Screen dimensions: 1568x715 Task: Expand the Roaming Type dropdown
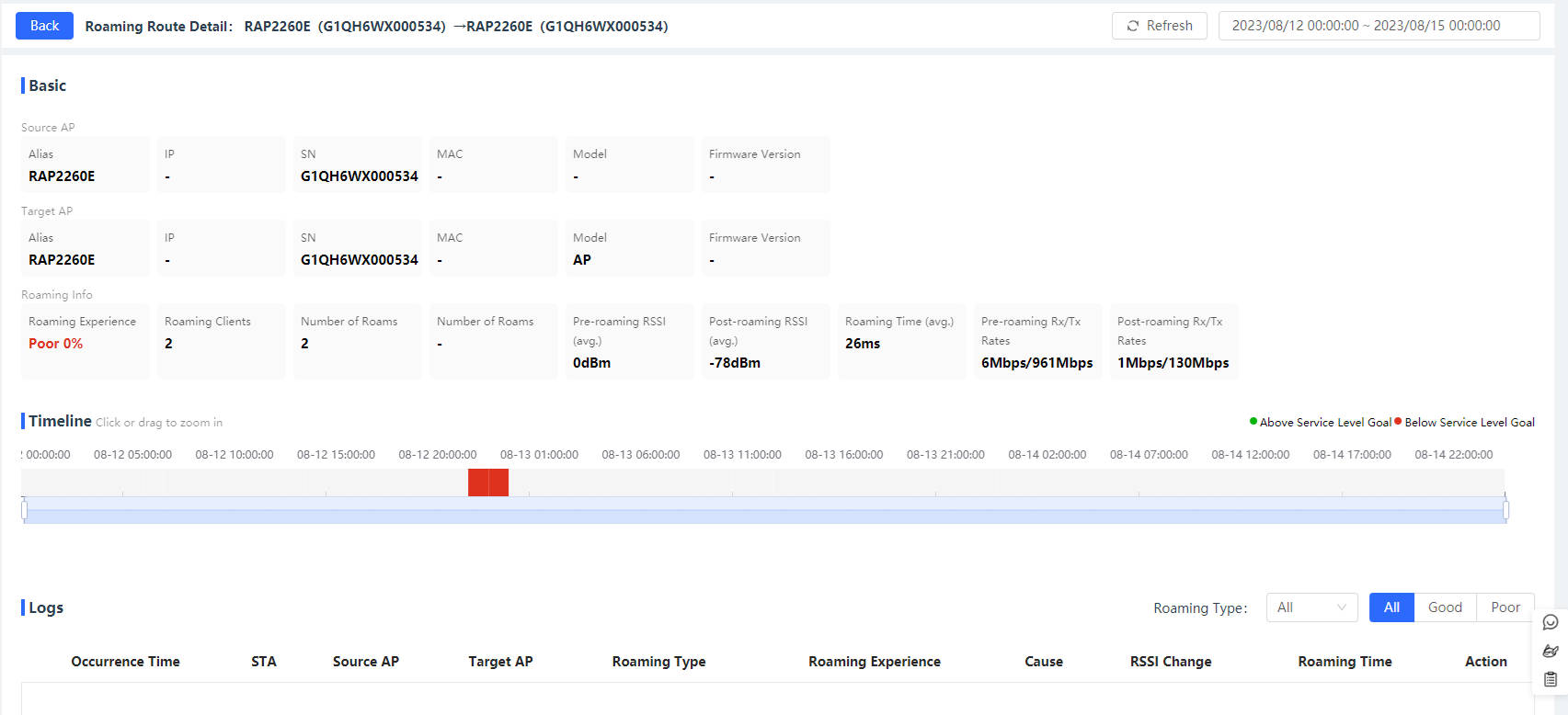pos(1311,607)
